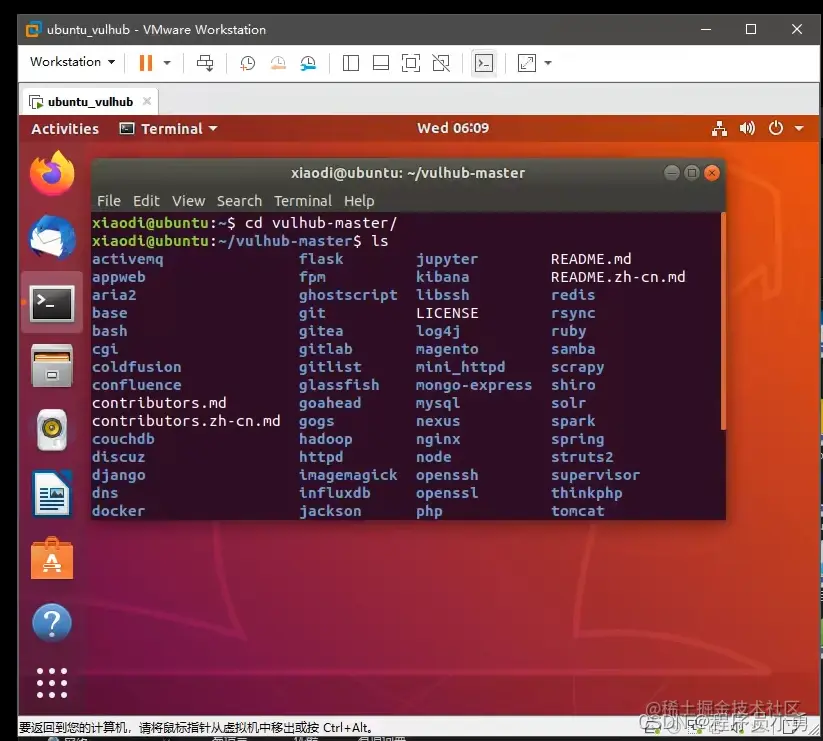The image size is (823, 741).
Task: Click the tomcat directory name
Action: pyautogui.click(x=577, y=511)
